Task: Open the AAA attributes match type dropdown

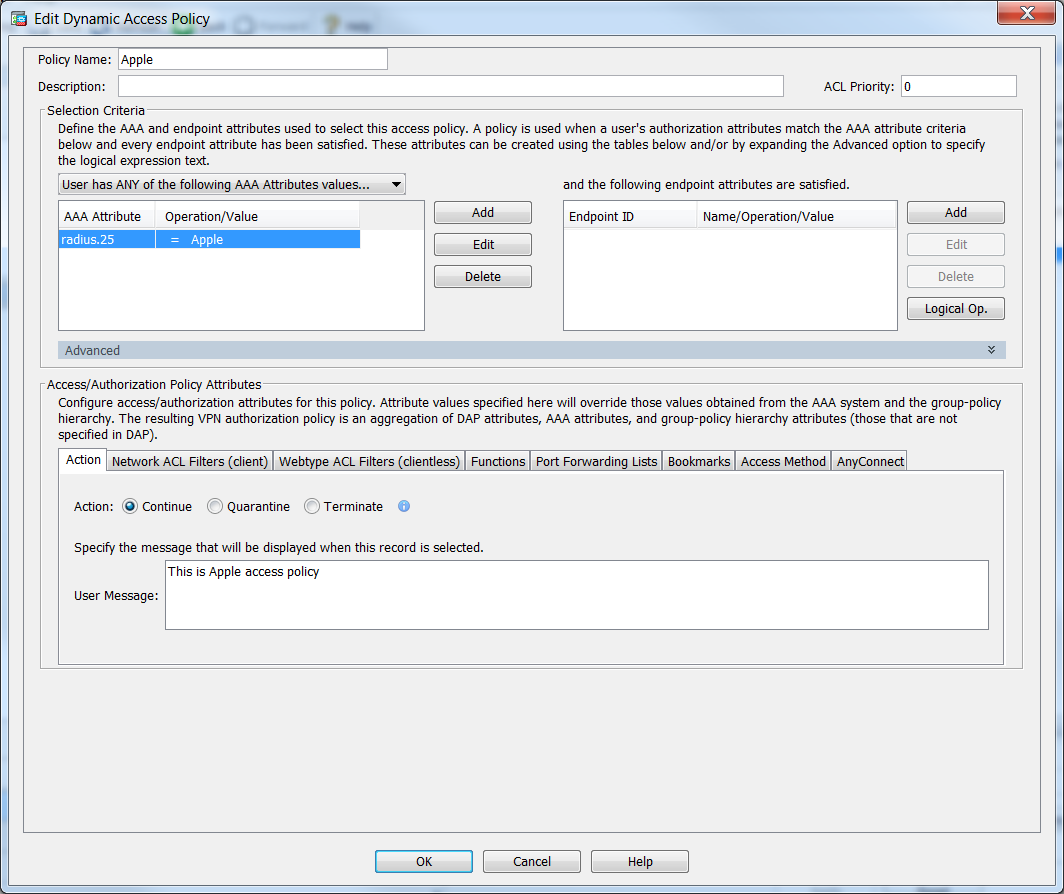Action: point(232,184)
